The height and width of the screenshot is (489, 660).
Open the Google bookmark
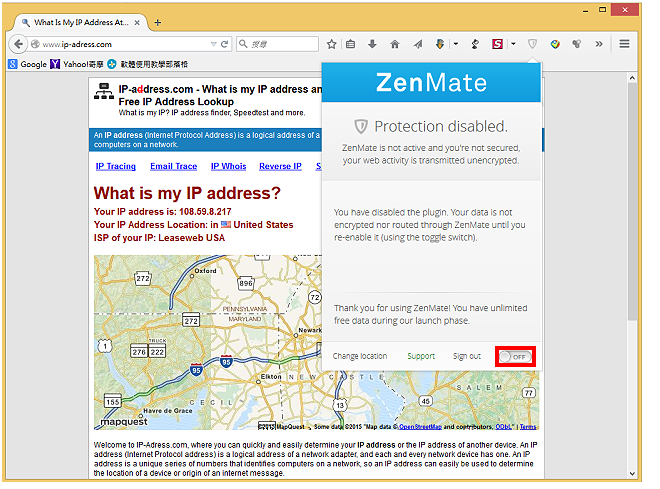click(27, 64)
